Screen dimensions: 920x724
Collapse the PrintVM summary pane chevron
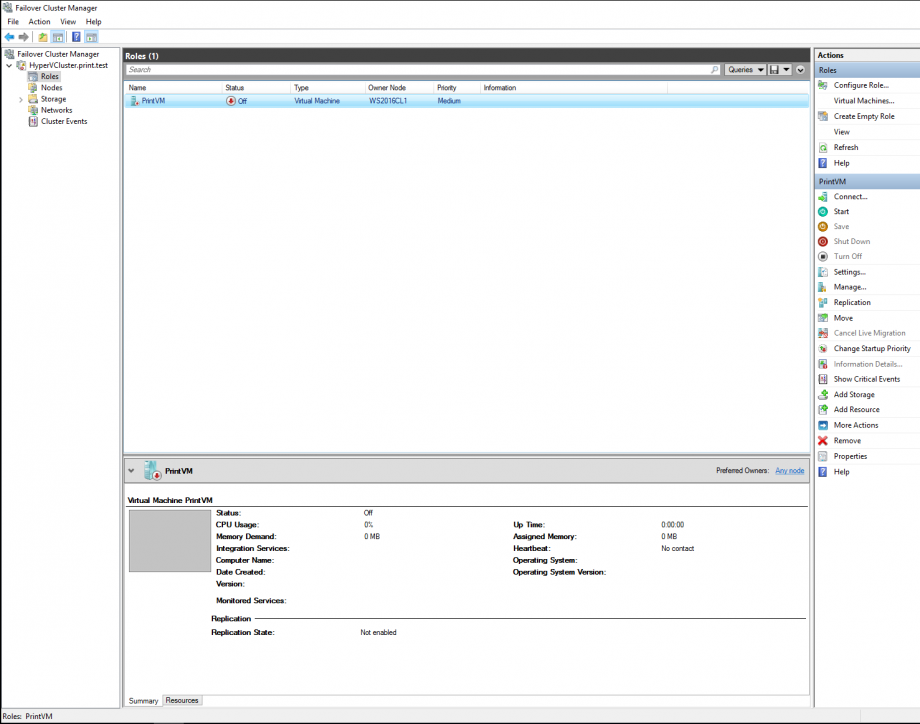[130, 470]
